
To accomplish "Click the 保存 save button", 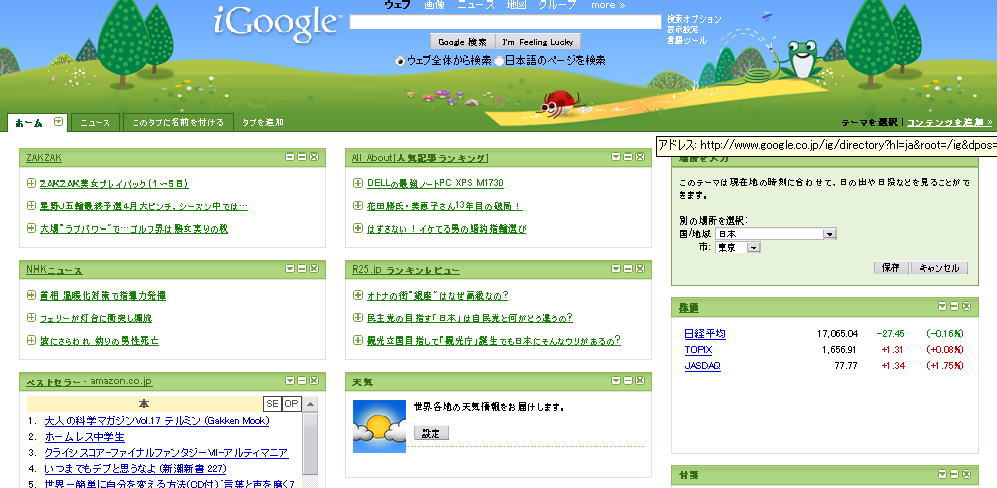I will 891,268.
